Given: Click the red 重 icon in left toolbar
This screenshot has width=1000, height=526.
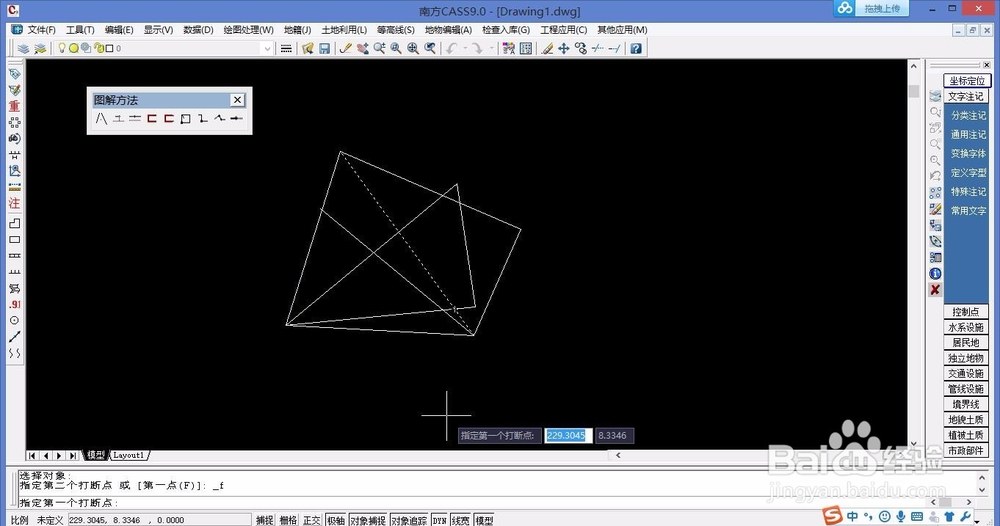Looking at the screenshot, I should click(15, 106).
